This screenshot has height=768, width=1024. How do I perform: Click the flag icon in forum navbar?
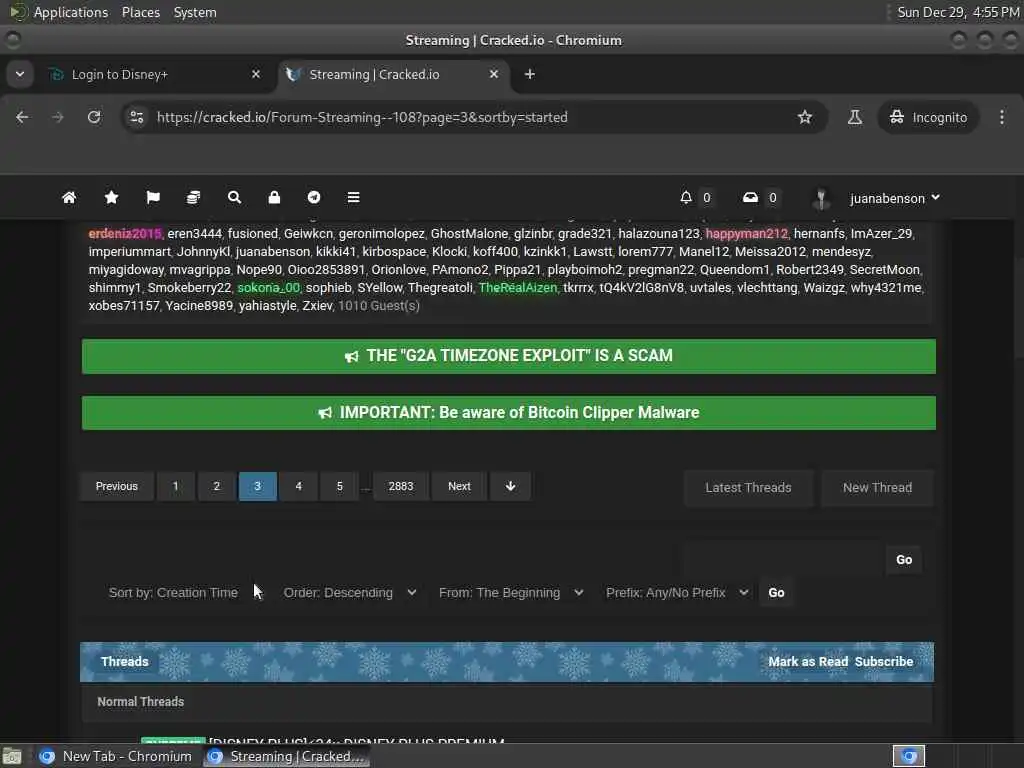(x=153, y=197)
